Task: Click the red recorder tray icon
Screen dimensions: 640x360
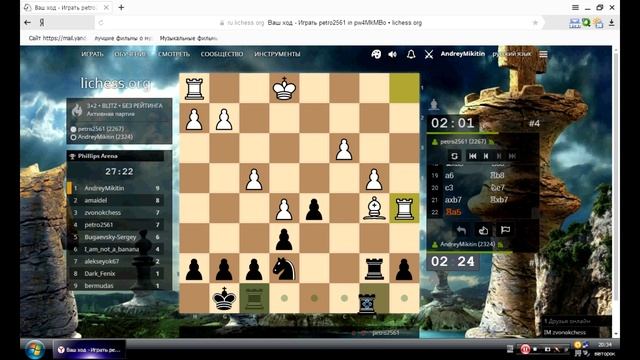Action: pyautogui.click(x=525, y=349)
